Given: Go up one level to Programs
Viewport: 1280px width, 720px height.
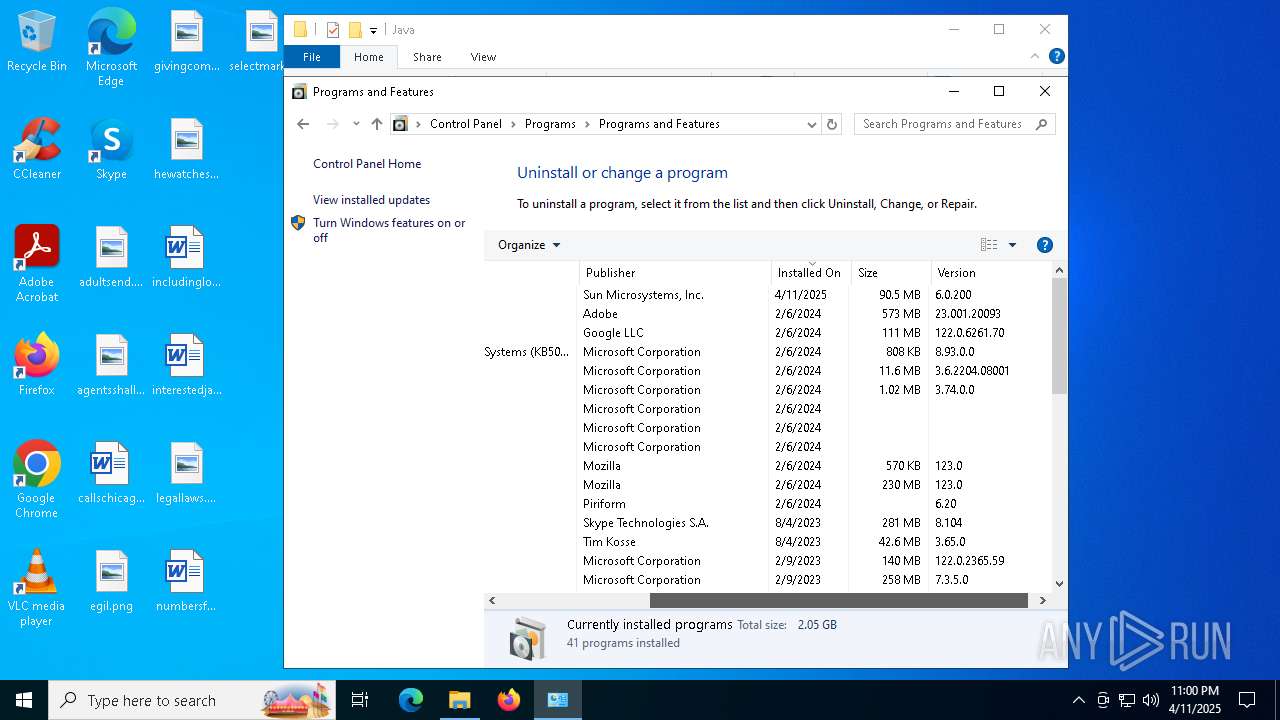Looking at the screenshot, I should (x=376, y=124).
